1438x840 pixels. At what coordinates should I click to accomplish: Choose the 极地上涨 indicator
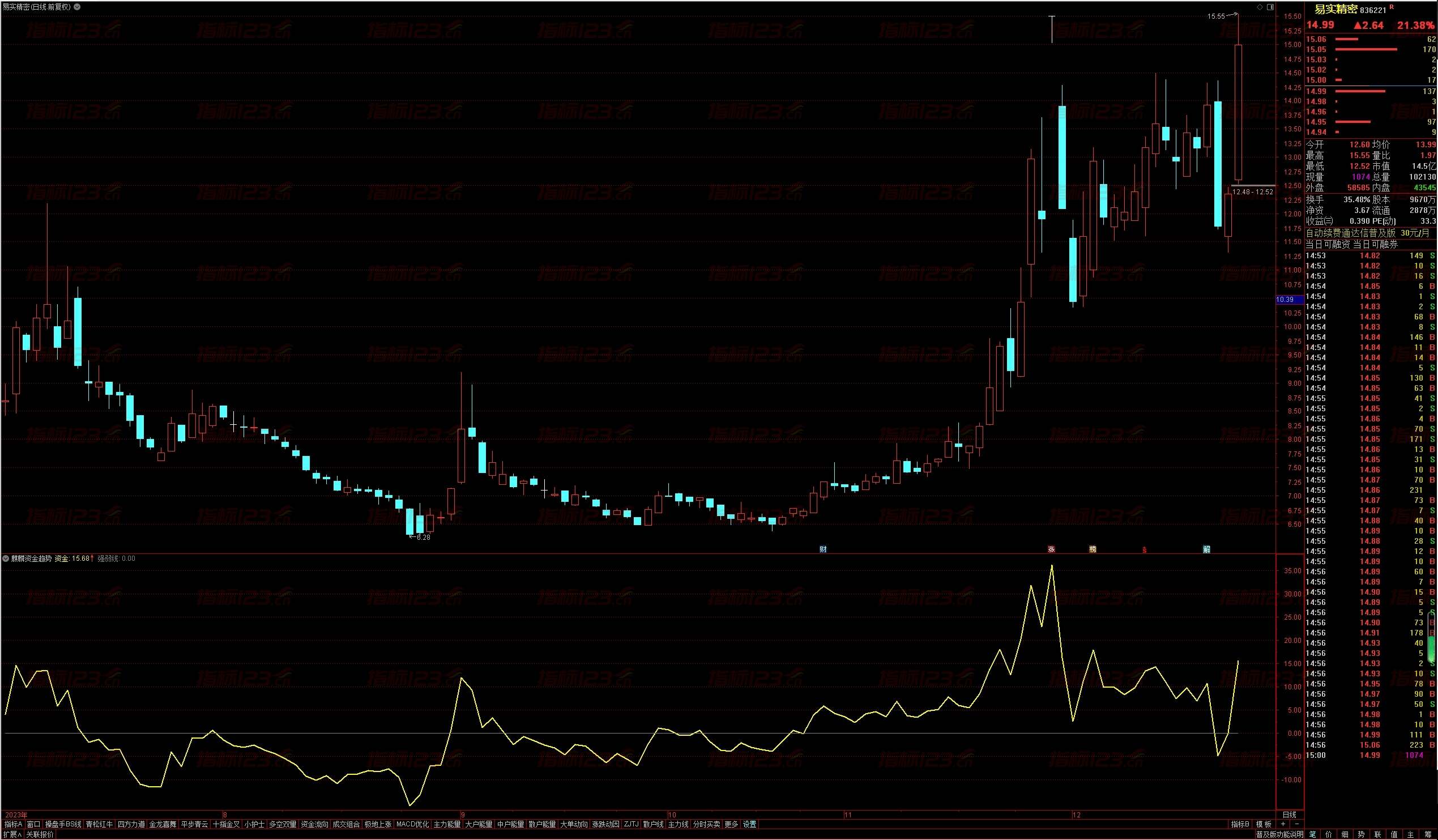(x=378, y=824)
